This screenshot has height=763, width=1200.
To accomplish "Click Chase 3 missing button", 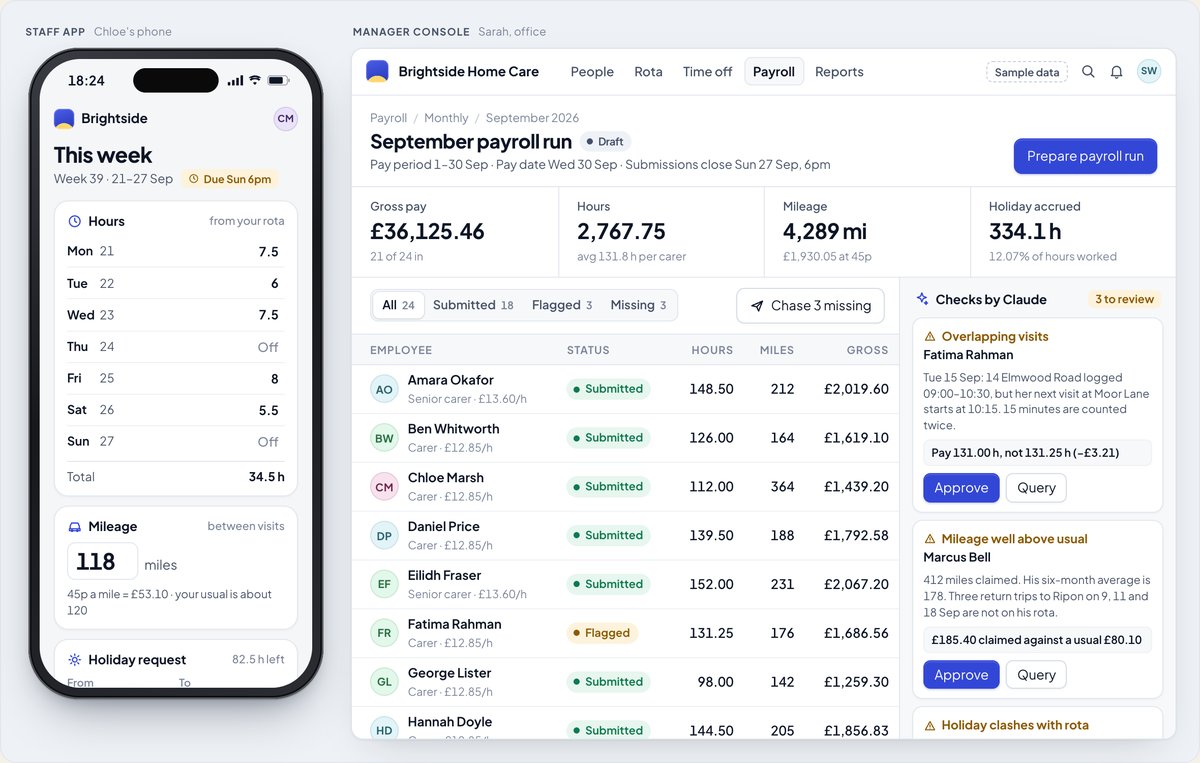I will pyautogui.click(x=811, y=306).
